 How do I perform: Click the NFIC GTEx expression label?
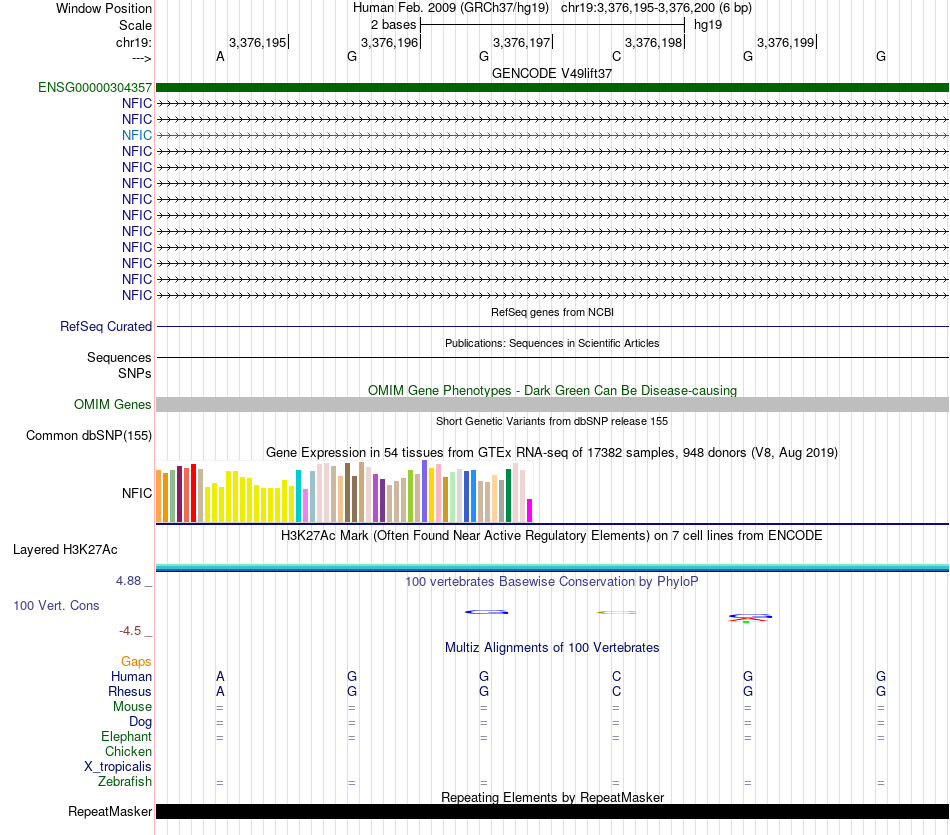tap(136, 493)
